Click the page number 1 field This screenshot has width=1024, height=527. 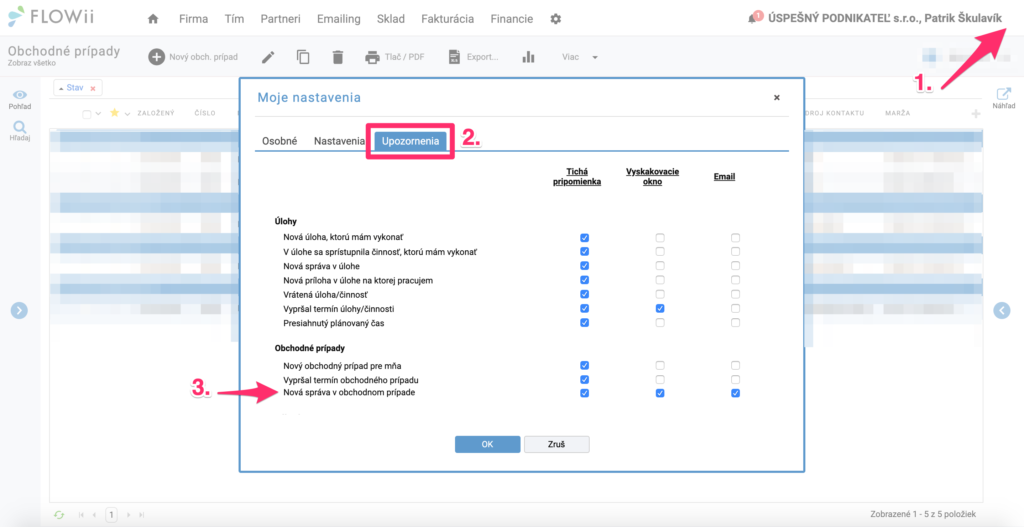click(x=111, y=515)
